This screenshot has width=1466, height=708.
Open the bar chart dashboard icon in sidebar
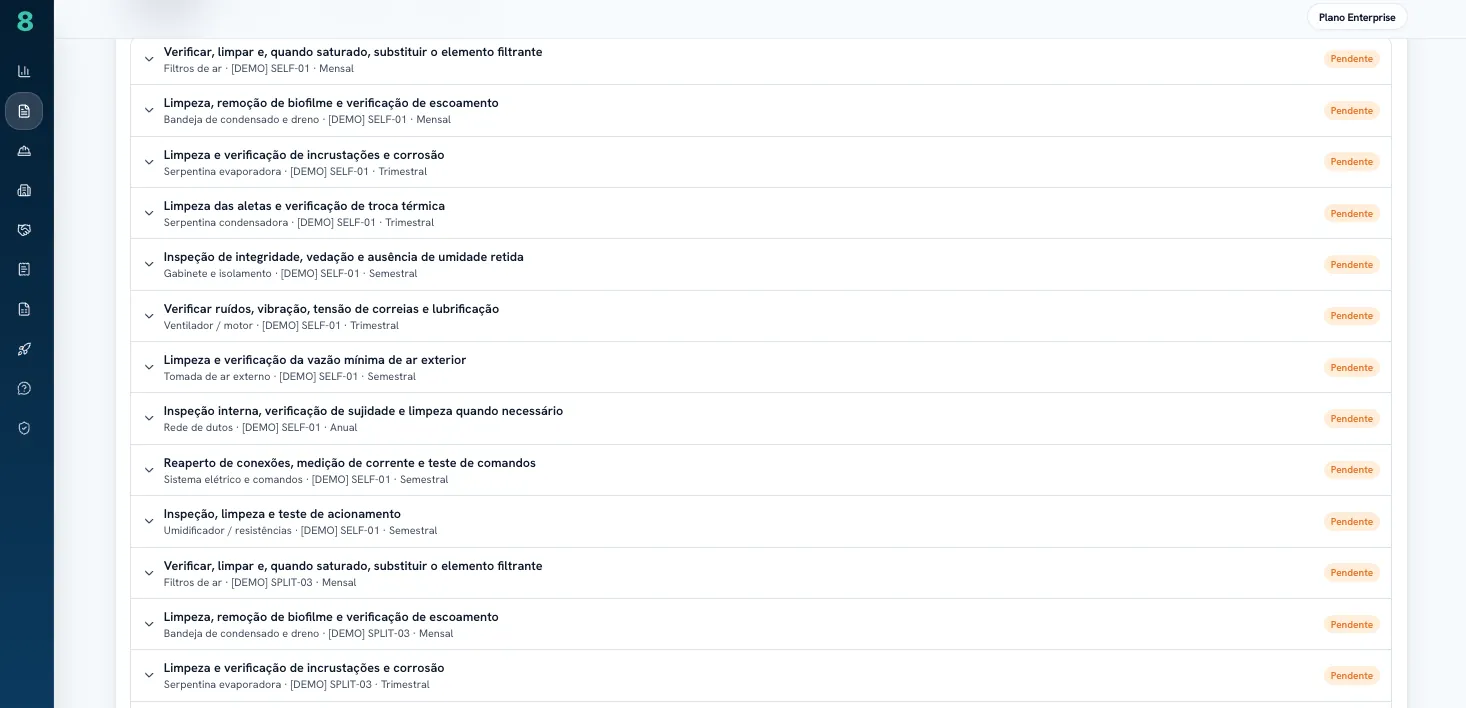pos(24,71)
